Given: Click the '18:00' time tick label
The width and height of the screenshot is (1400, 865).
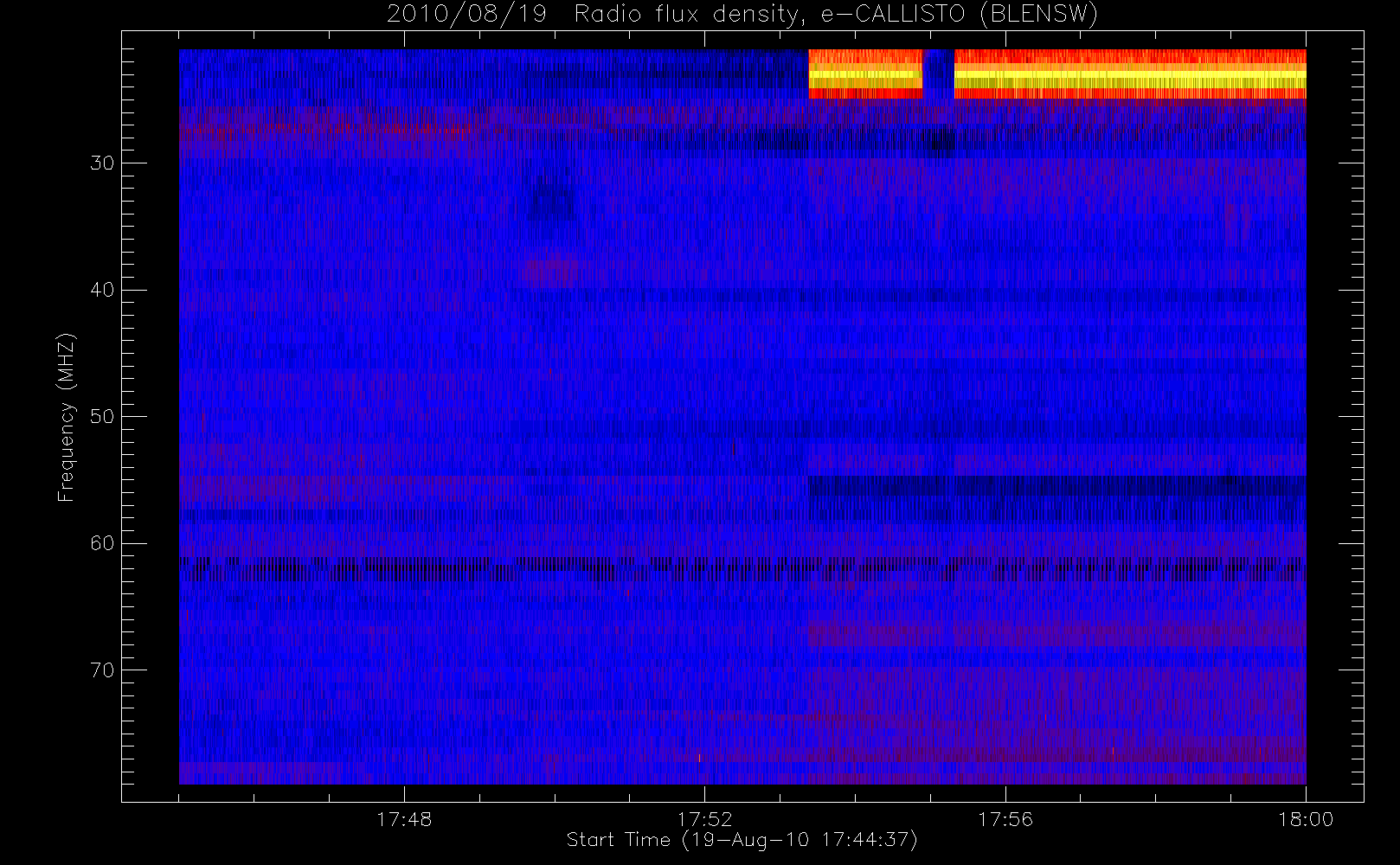Looking at the screenshot, I should coord(1306,819).
